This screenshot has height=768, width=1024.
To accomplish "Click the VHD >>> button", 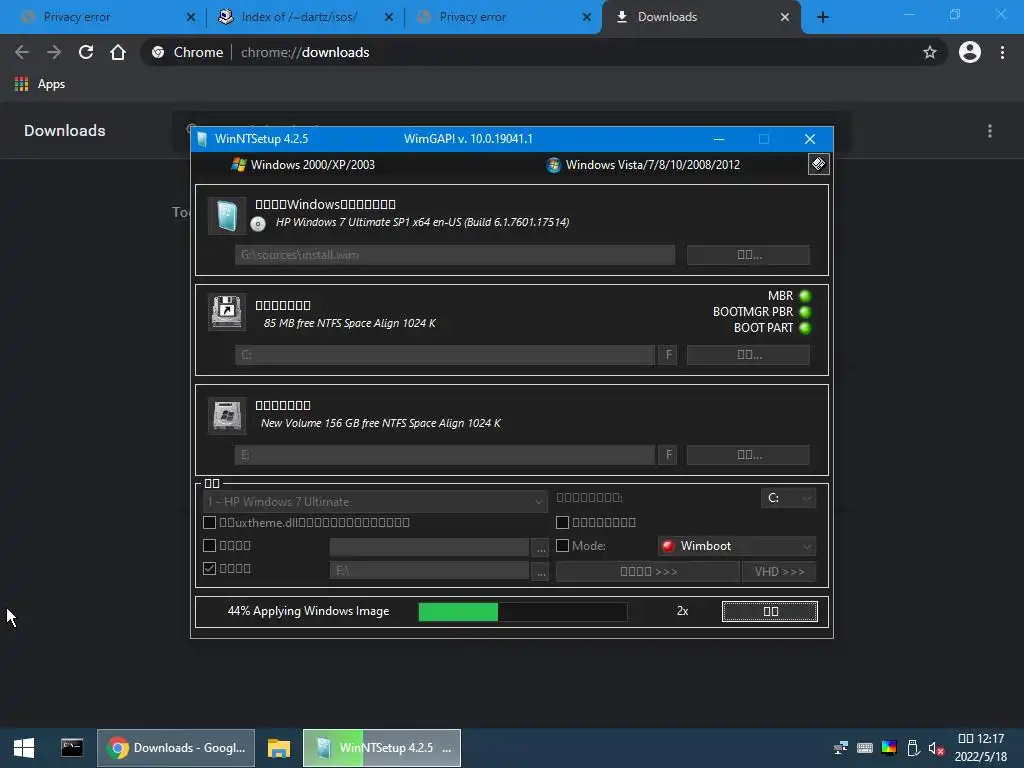I will 779,571.
